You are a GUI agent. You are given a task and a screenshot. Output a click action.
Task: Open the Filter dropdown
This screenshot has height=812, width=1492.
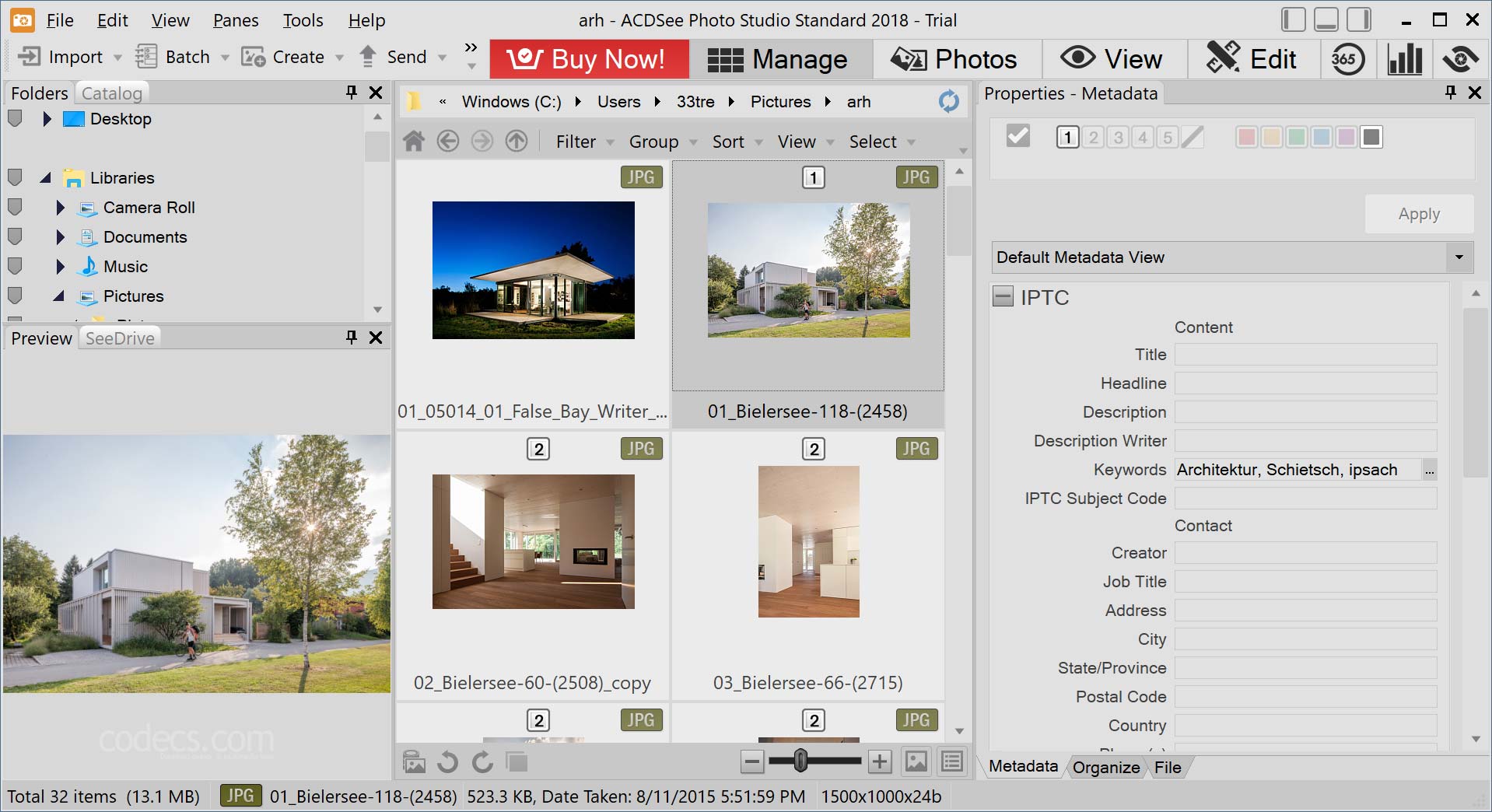[x=585, y=142]
